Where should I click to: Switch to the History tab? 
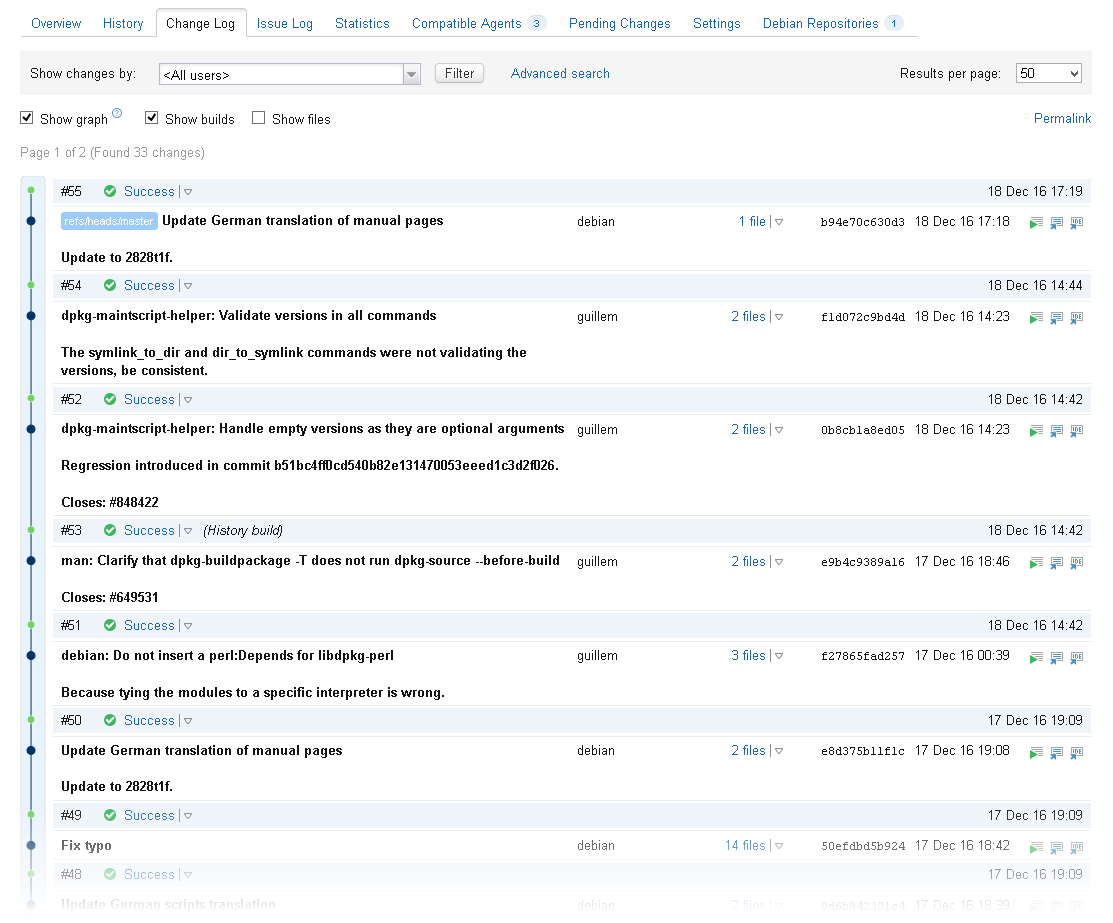tap(123, 23)
